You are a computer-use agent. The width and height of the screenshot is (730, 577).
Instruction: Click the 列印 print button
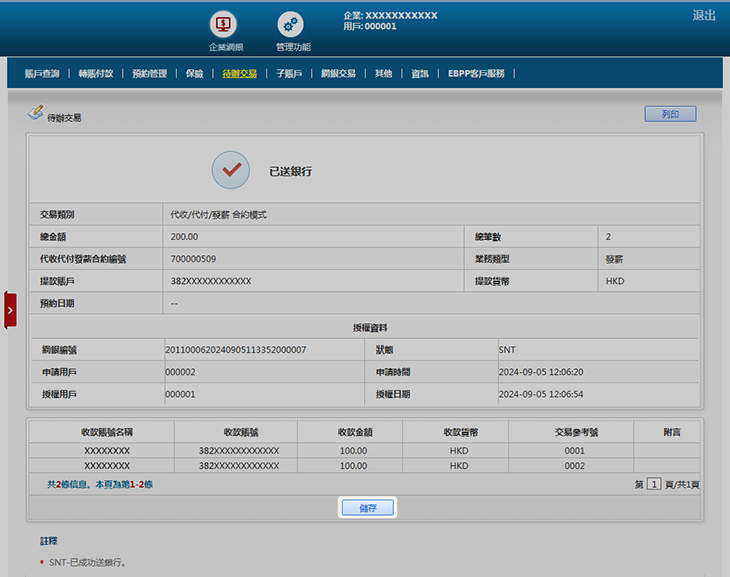(x=669, y=114)
